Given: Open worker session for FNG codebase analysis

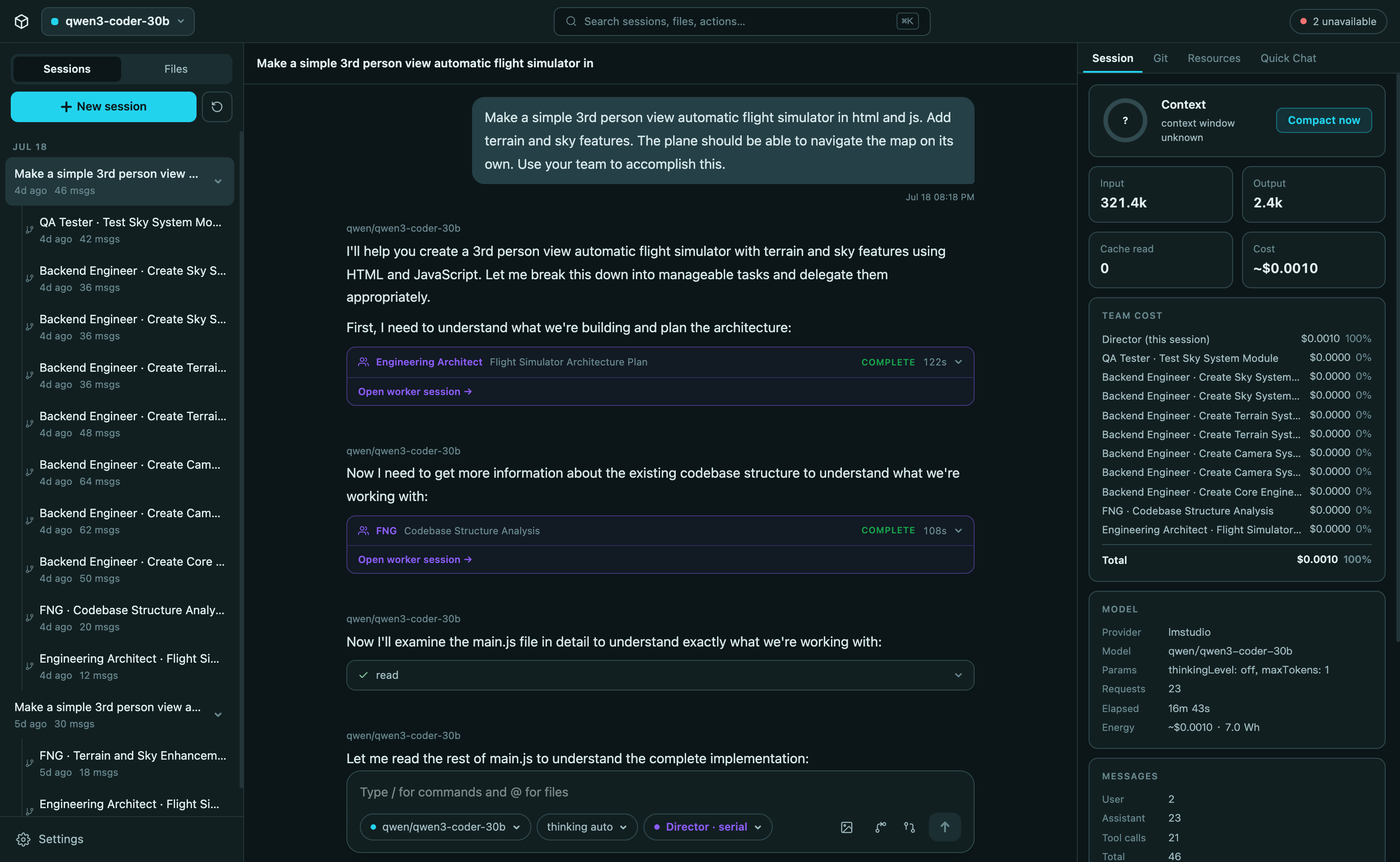Looking at the screenshot, I should (x=414, y=560).
